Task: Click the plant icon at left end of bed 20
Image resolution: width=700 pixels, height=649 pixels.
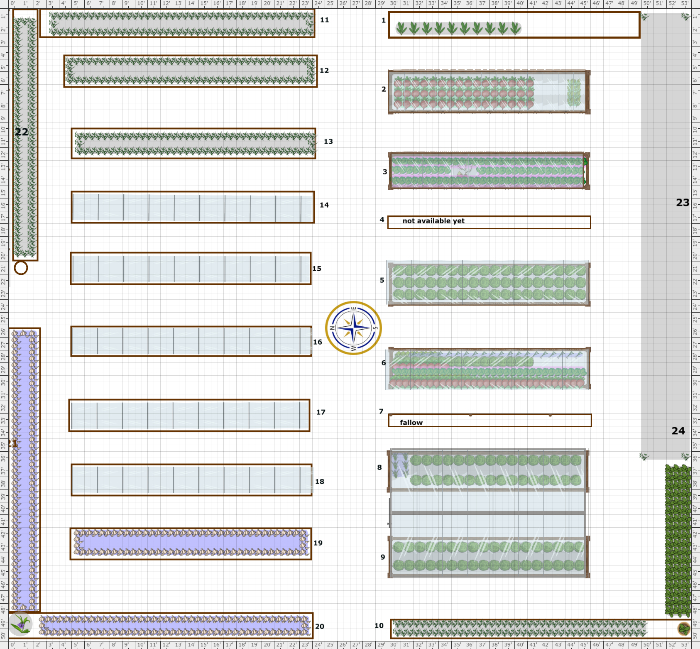Action: [22, 625]
